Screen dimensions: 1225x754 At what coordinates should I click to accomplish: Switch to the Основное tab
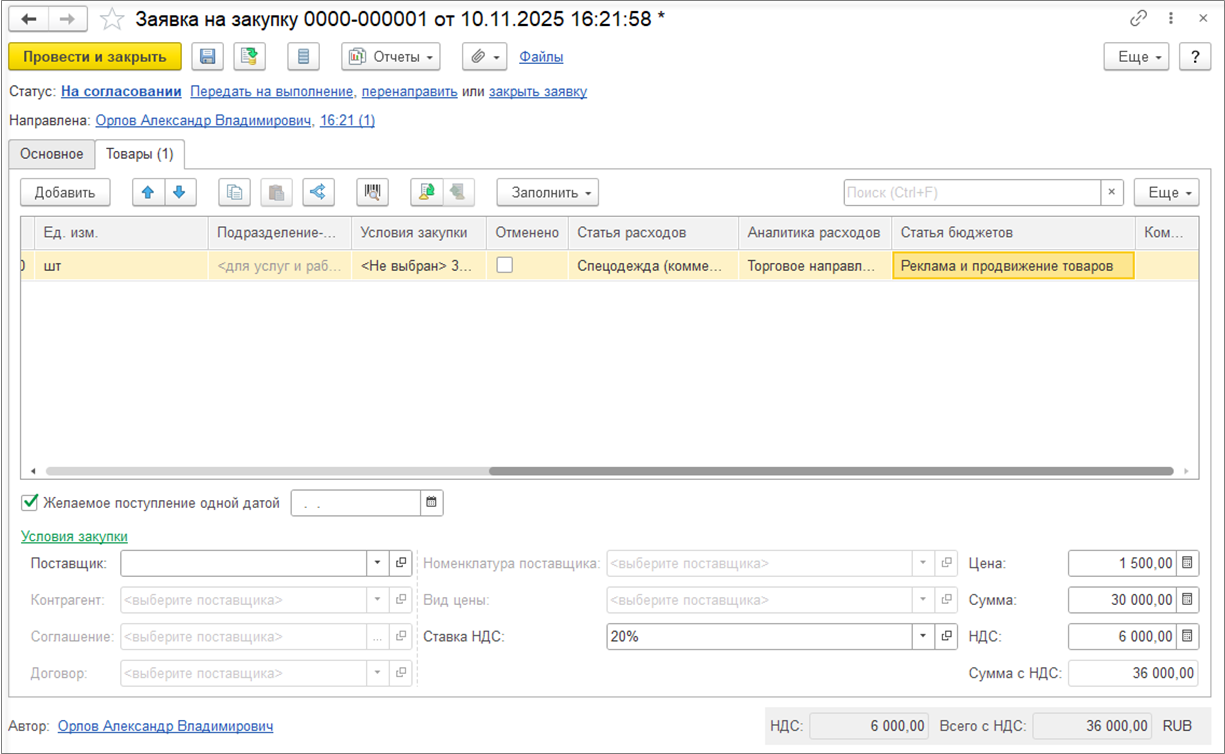click(x=51, y=154)
